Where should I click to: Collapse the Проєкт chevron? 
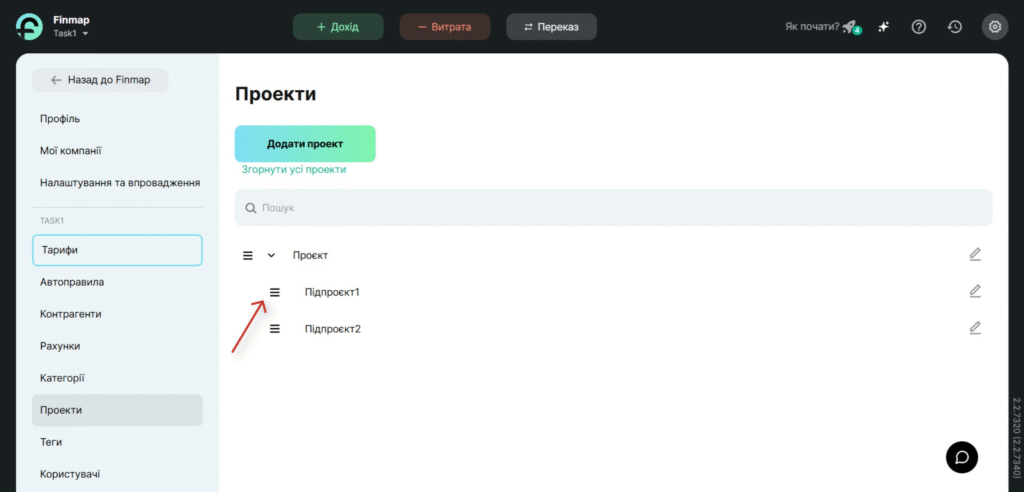click(x=272, y=255)
